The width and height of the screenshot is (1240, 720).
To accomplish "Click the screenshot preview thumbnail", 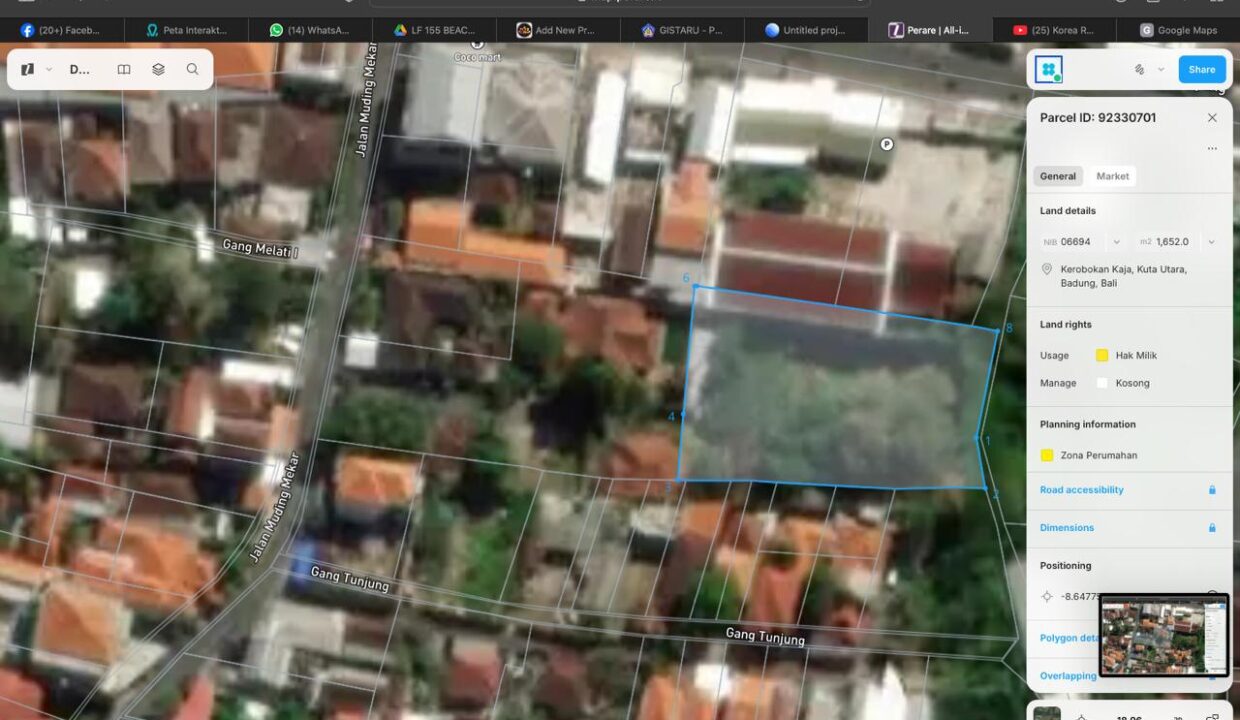I will click(1164, 635).
